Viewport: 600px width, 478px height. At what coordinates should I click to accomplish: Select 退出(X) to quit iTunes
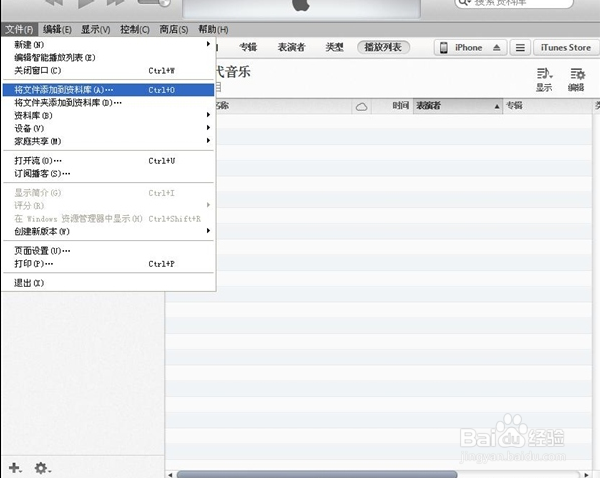pyautogui.click(x=108, y=283)
